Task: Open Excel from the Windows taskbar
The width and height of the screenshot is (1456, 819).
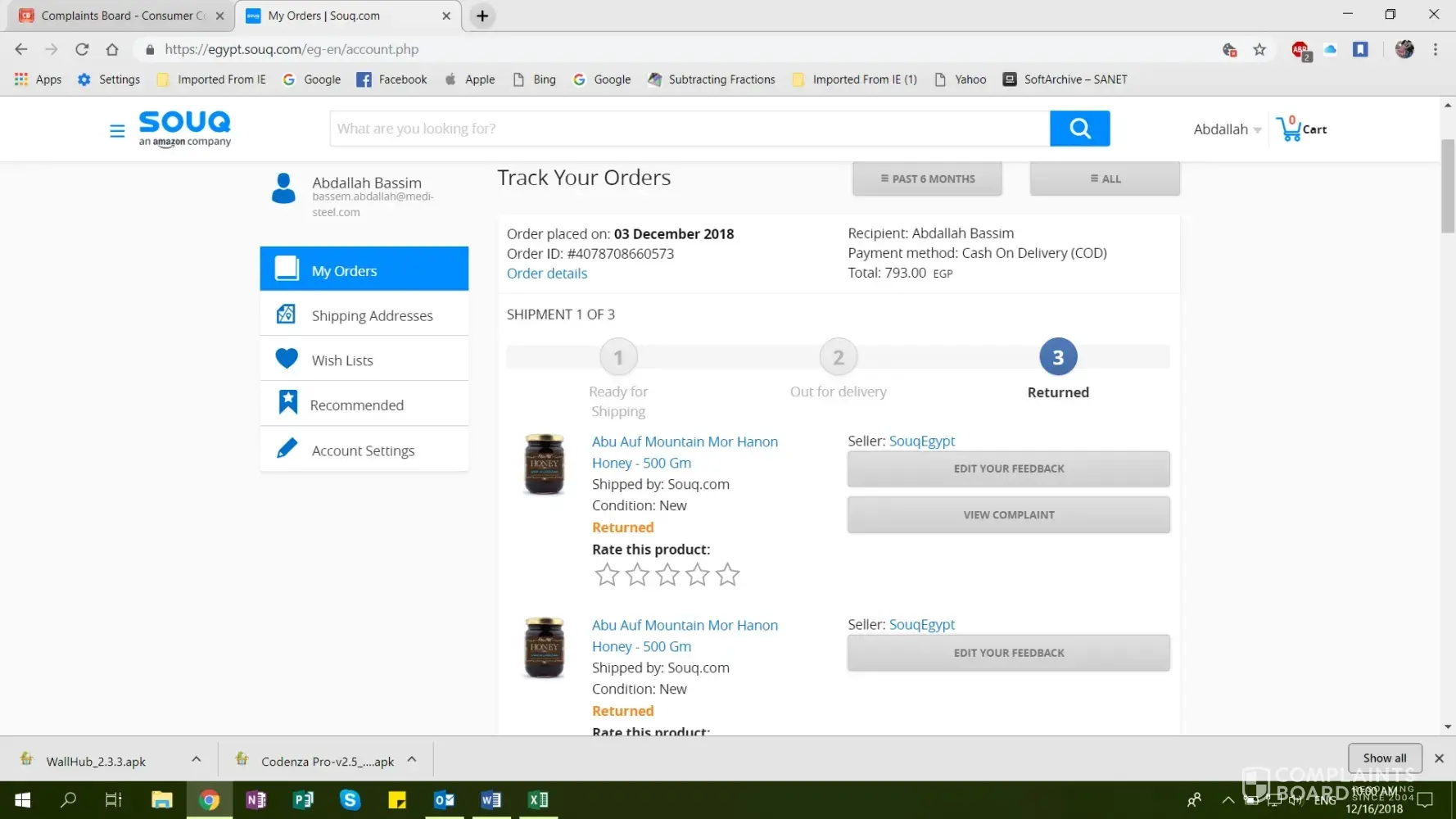Action: (x=538, y=799)
